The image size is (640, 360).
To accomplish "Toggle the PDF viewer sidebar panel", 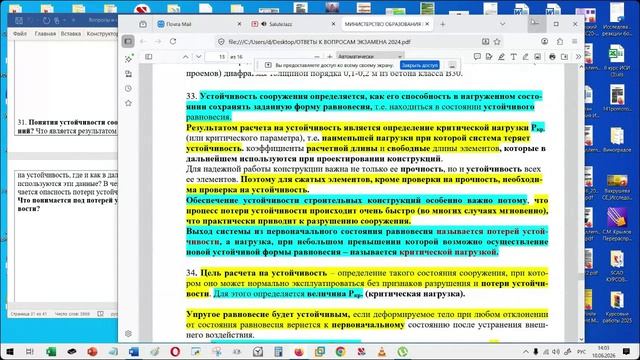I will pos(149,57).
